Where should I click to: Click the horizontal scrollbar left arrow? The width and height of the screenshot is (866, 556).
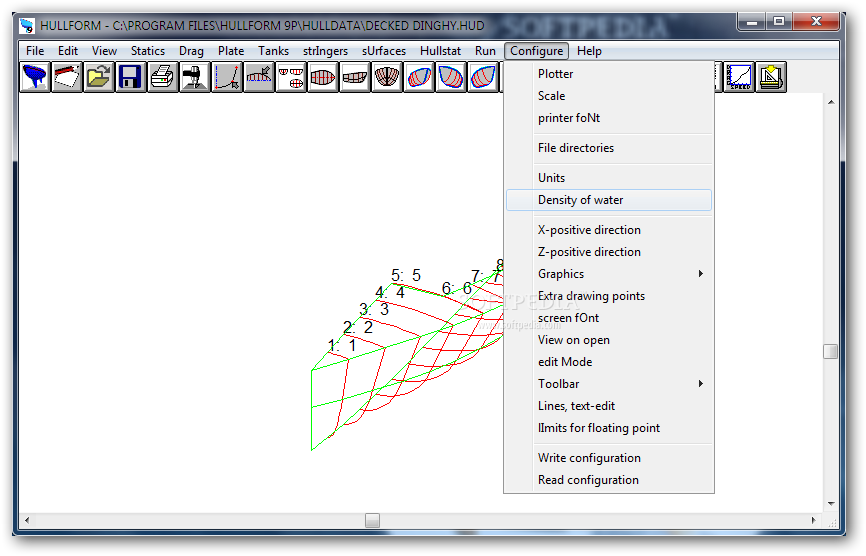coord(27,520)
